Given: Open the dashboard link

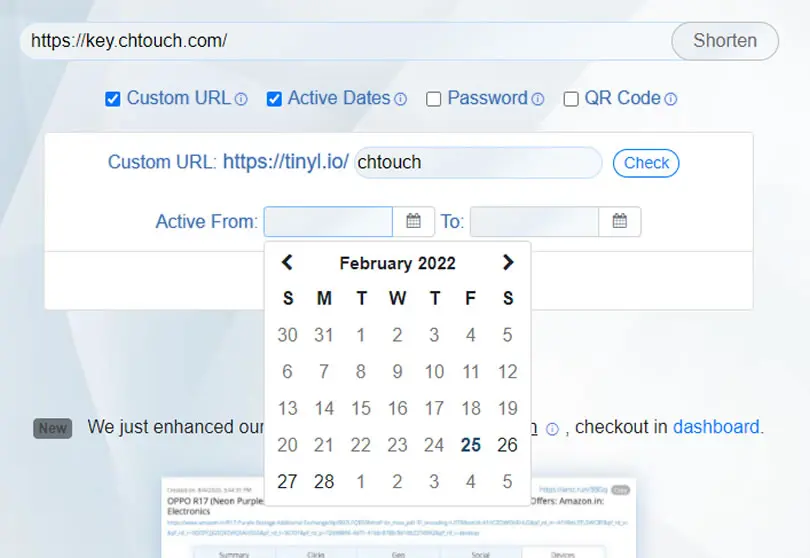Looking at the screenshot, I should tap(716, 427).
